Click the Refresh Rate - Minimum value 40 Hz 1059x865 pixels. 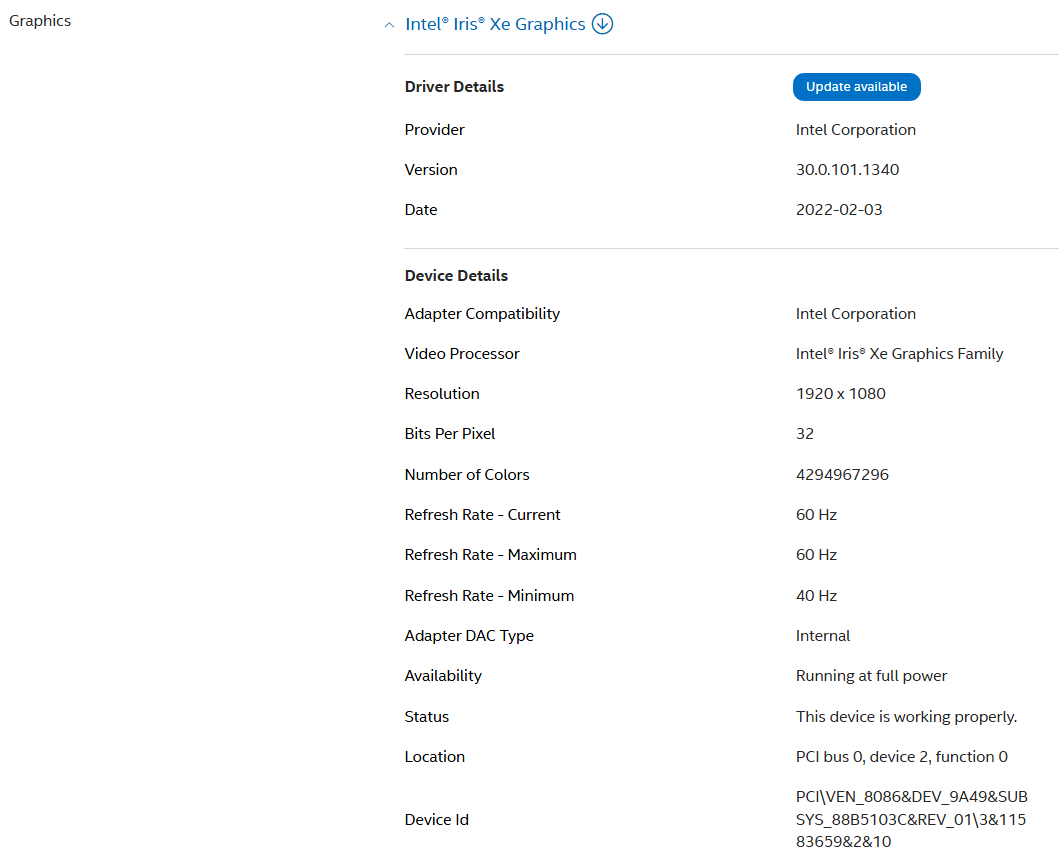(816, 596)
